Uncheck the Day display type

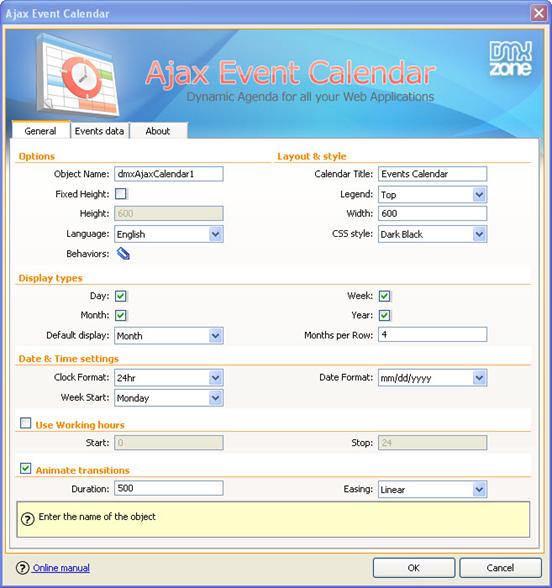pos(121,296)
